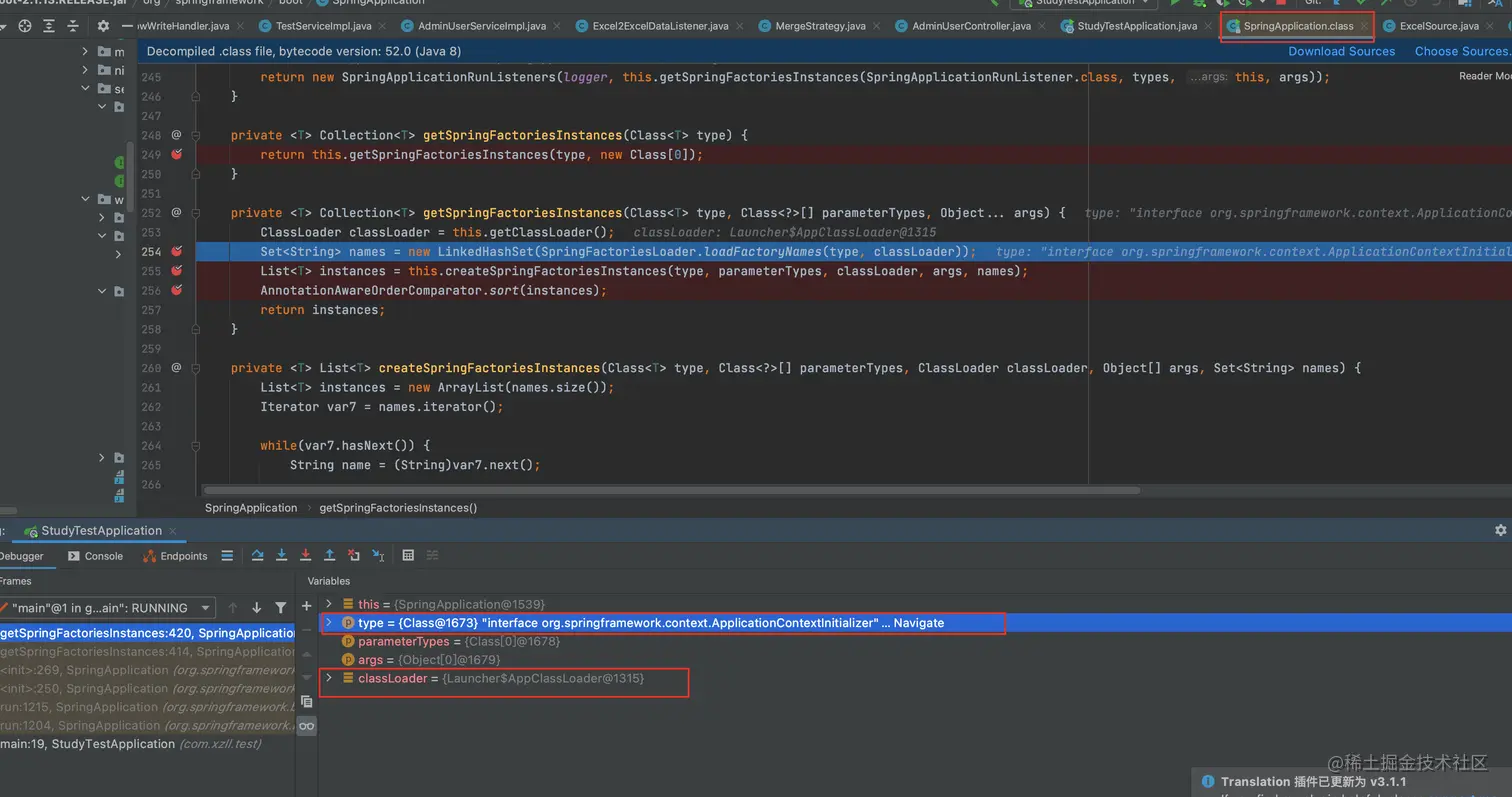Collapse the 'se' folder in project tree

click(86, 89)
